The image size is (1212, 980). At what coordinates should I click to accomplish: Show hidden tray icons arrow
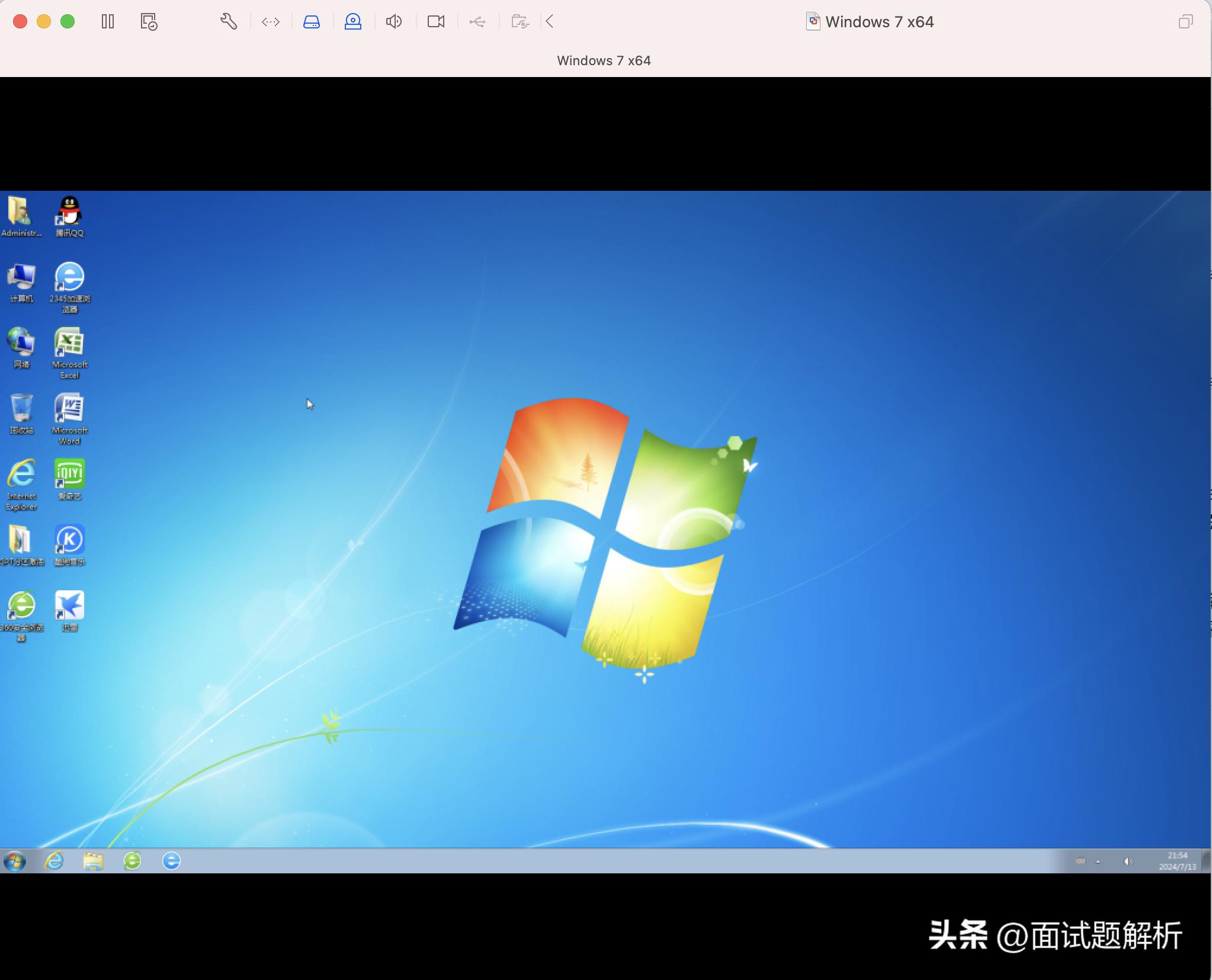coord(1098,861)
